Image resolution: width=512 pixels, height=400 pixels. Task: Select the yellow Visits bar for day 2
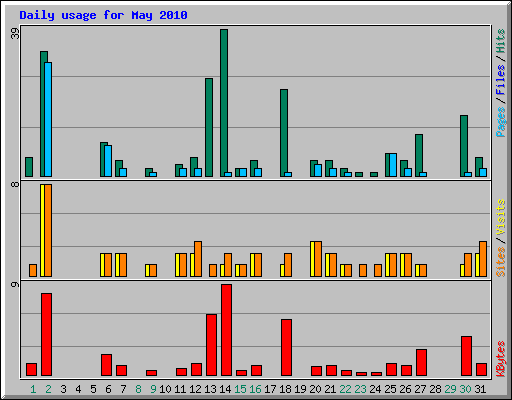coord(42,230)
